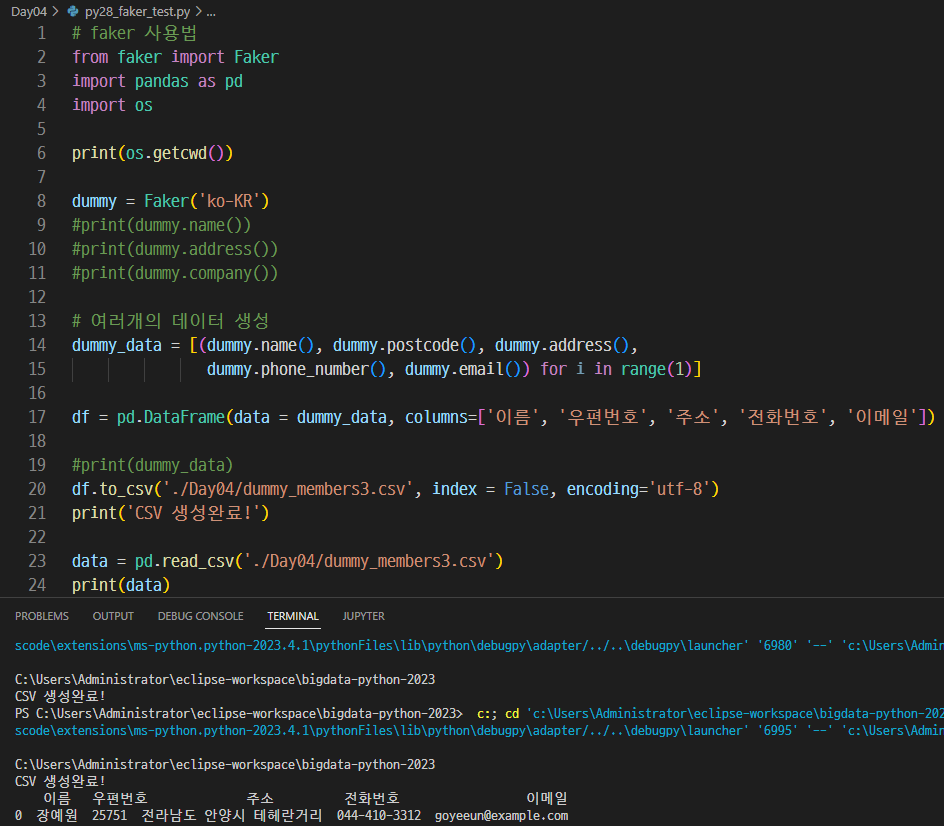The width and height of the screenshot is (944, 826).
Task: Click the commented '#print(dummy.company())' line
Action: [175, 273]
